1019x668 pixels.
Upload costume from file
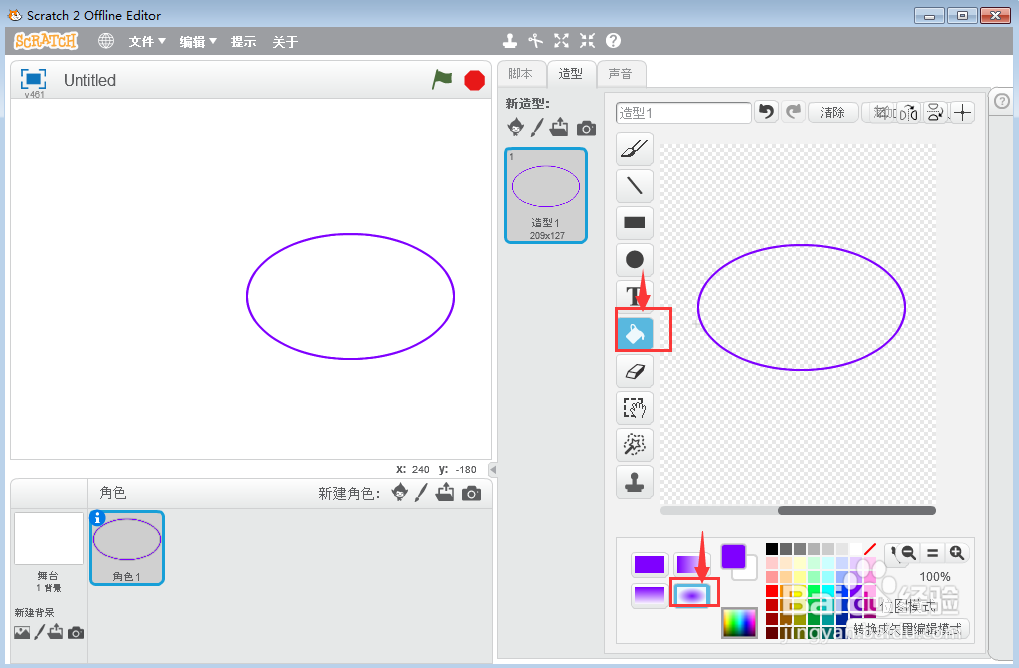559,127
